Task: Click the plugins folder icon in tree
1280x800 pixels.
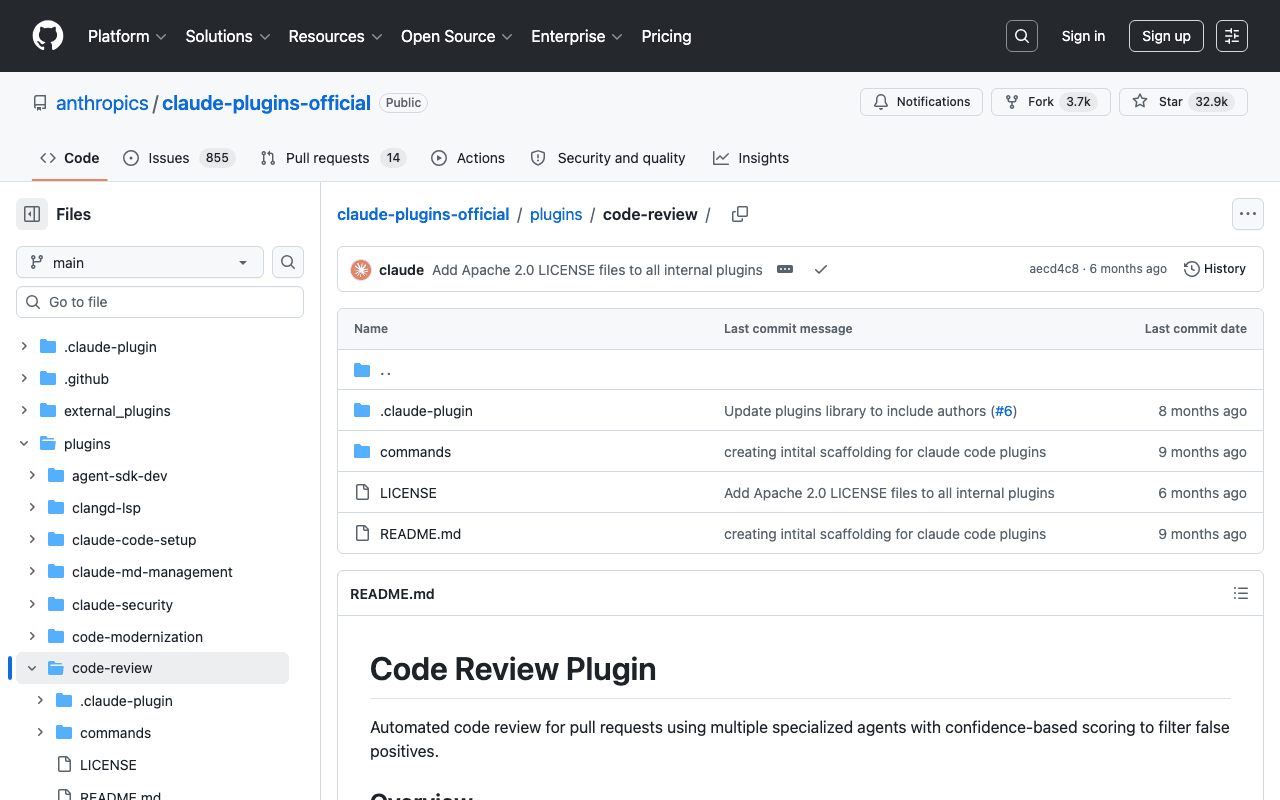Action: (48, 443)
